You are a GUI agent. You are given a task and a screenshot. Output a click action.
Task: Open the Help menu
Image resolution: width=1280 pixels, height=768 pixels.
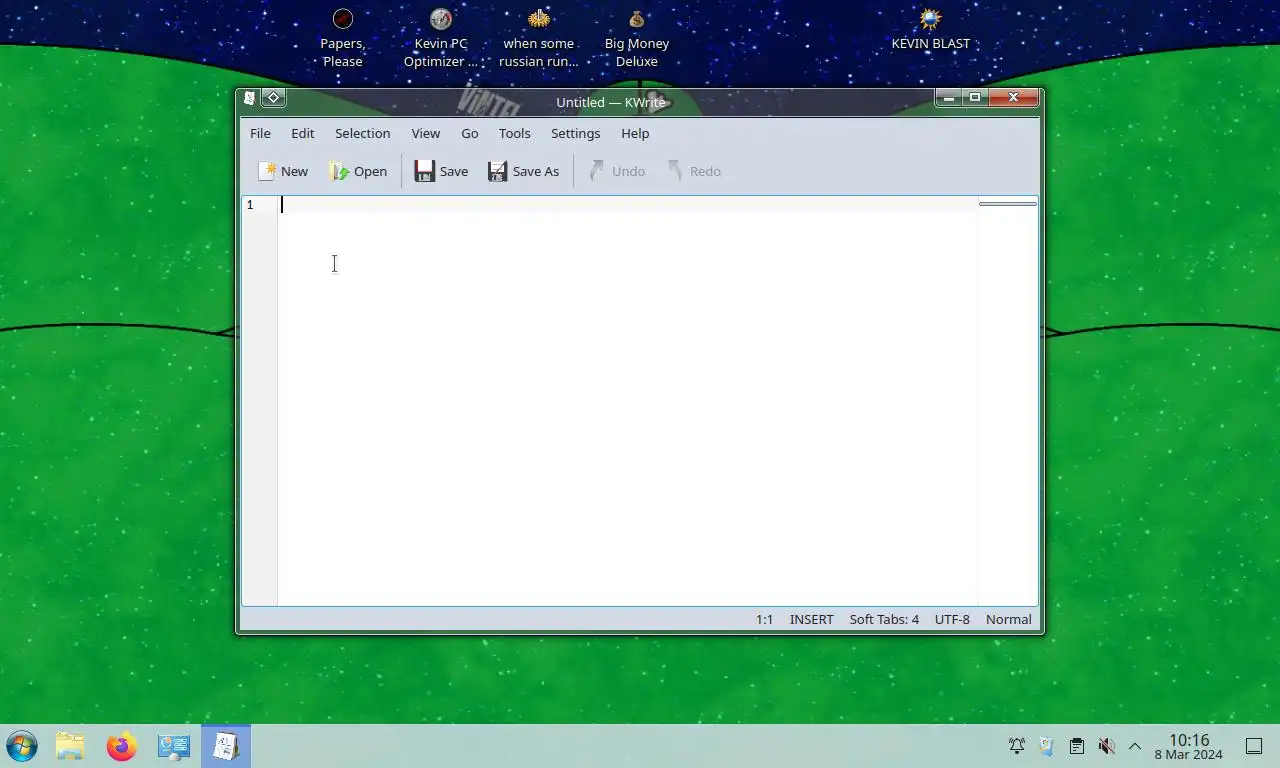[635, 133]
